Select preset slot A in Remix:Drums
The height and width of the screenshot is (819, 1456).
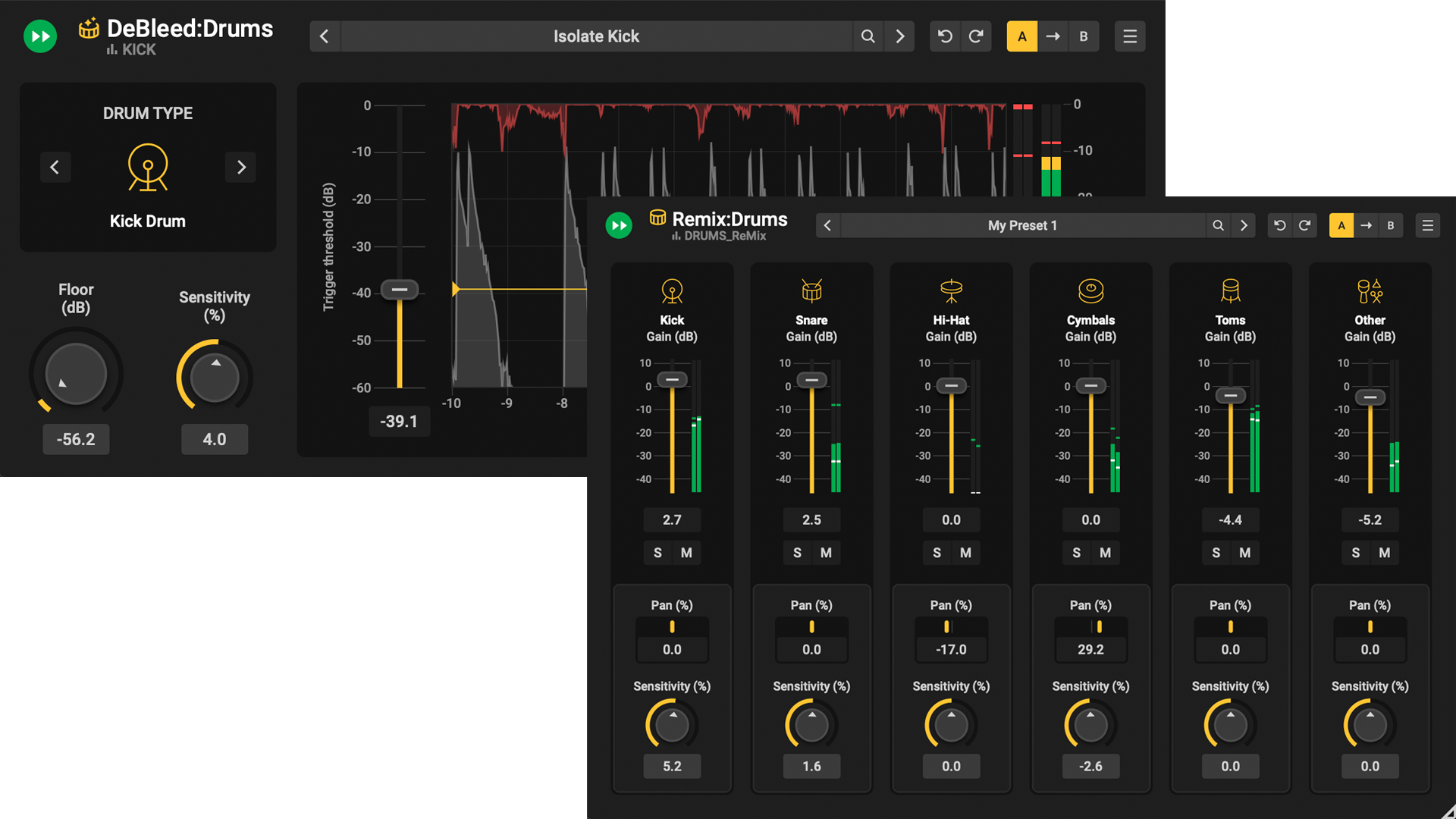1341,225
